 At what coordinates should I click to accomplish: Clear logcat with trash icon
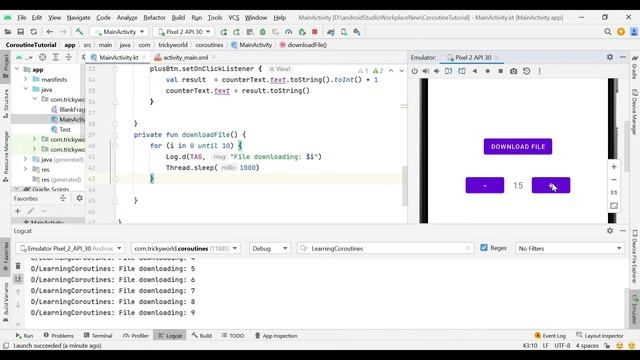[18, 266]
